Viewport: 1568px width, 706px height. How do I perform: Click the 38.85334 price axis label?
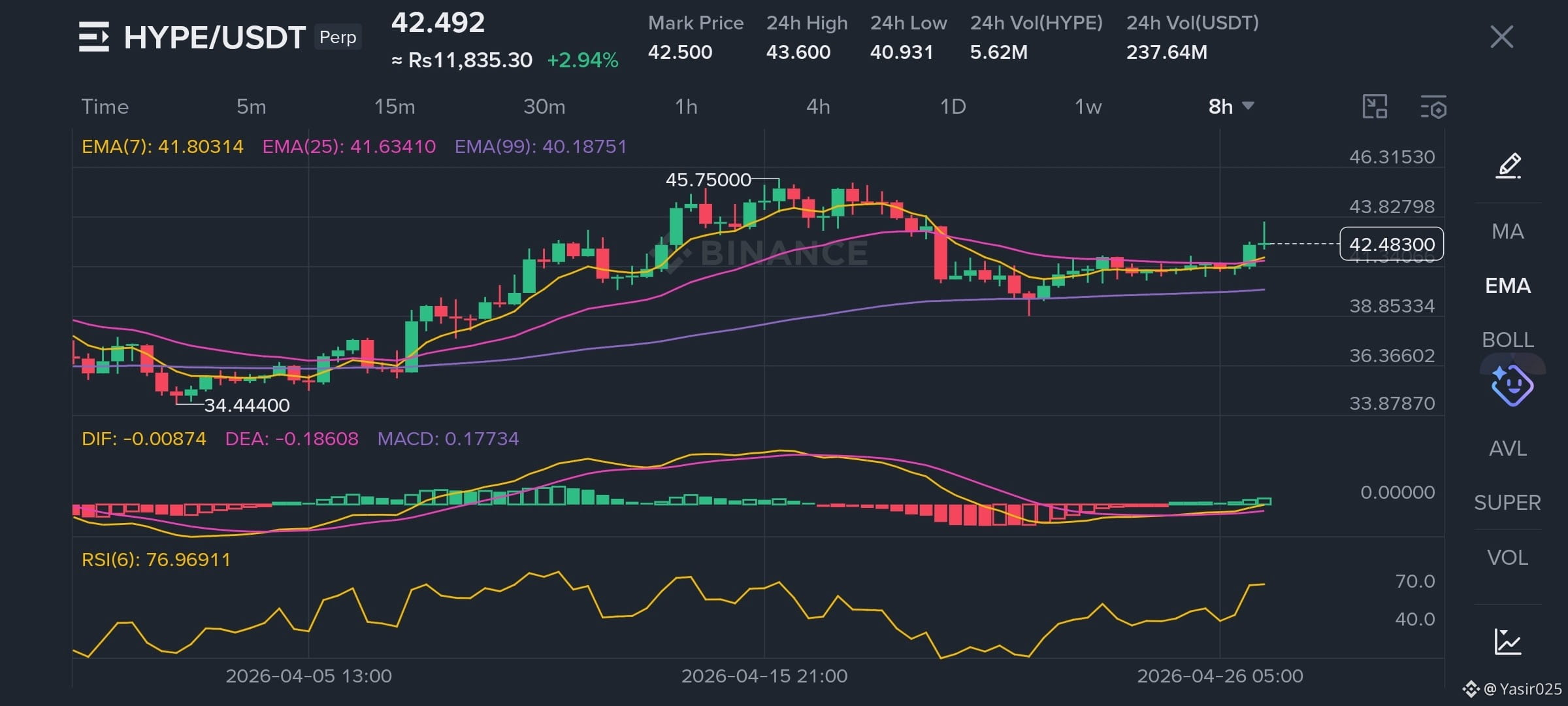tap(1392, 306)
